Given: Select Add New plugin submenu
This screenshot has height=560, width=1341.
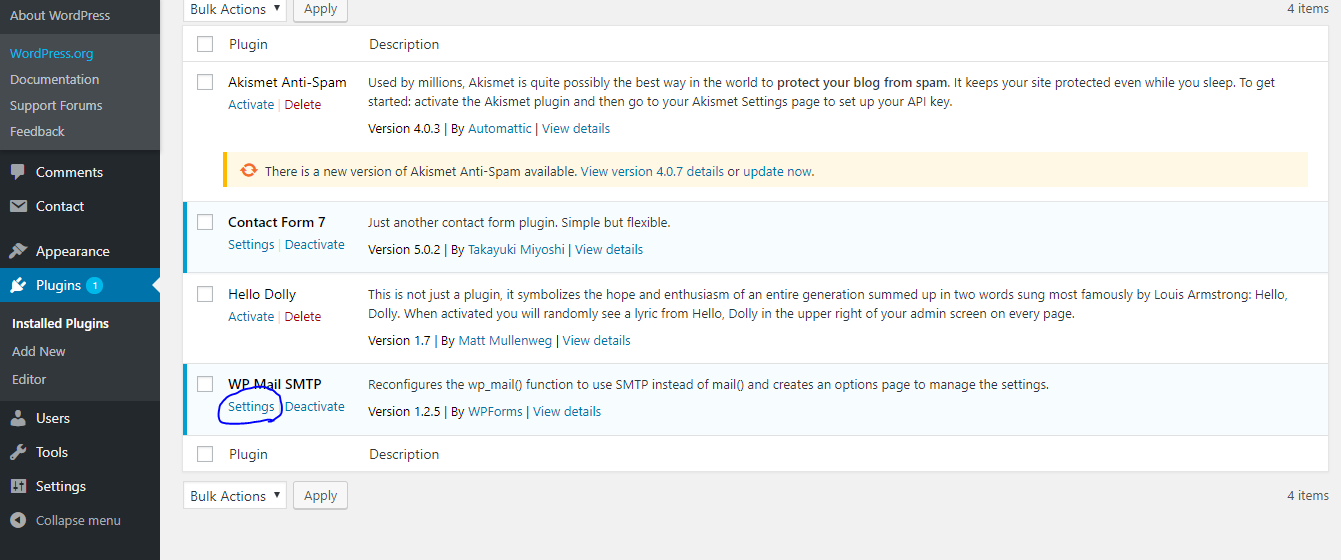Looking at the screenshot, I should (39, 351).
